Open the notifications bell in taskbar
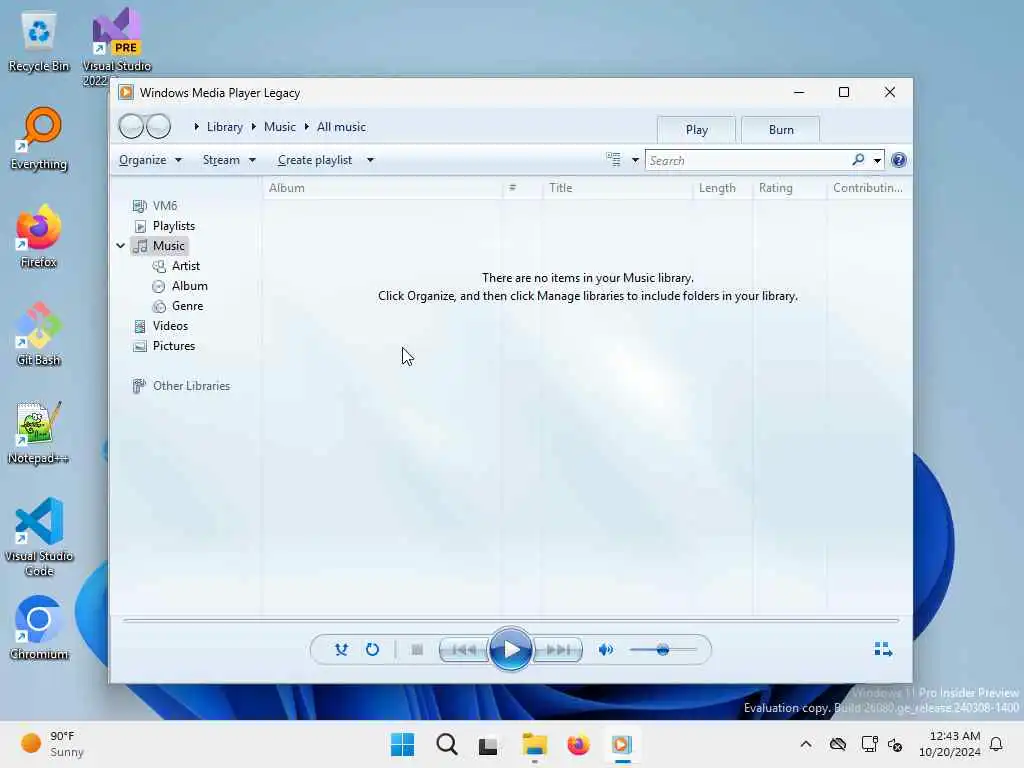 [996, 744]
